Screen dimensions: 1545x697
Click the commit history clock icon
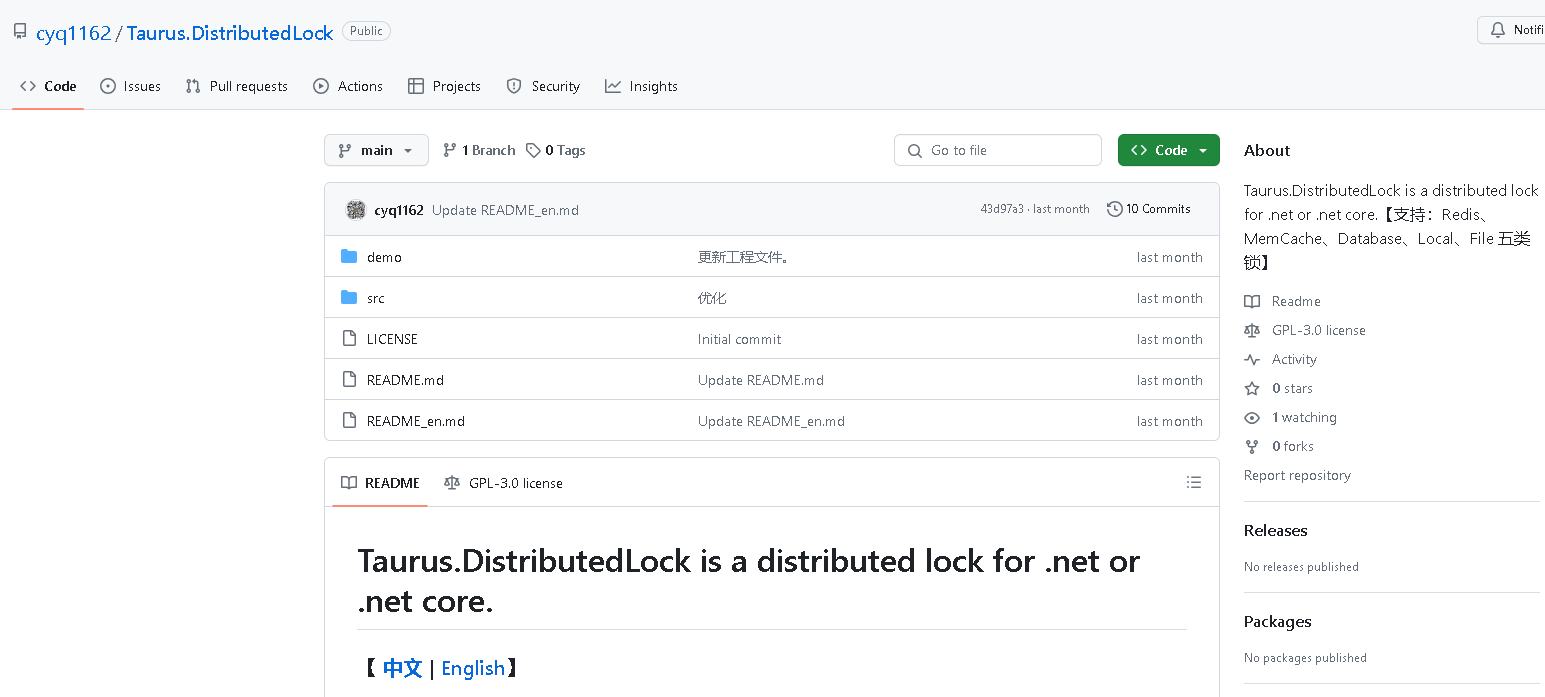(1115, 208)
